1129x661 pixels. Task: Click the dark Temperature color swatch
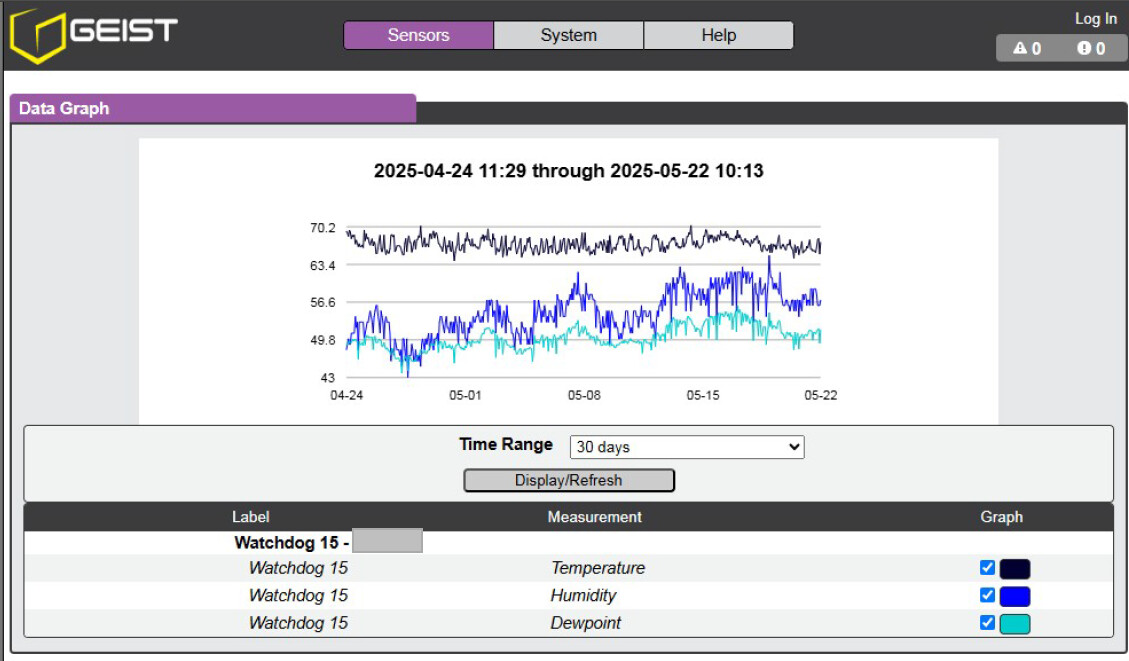(x=1013, y=567)
